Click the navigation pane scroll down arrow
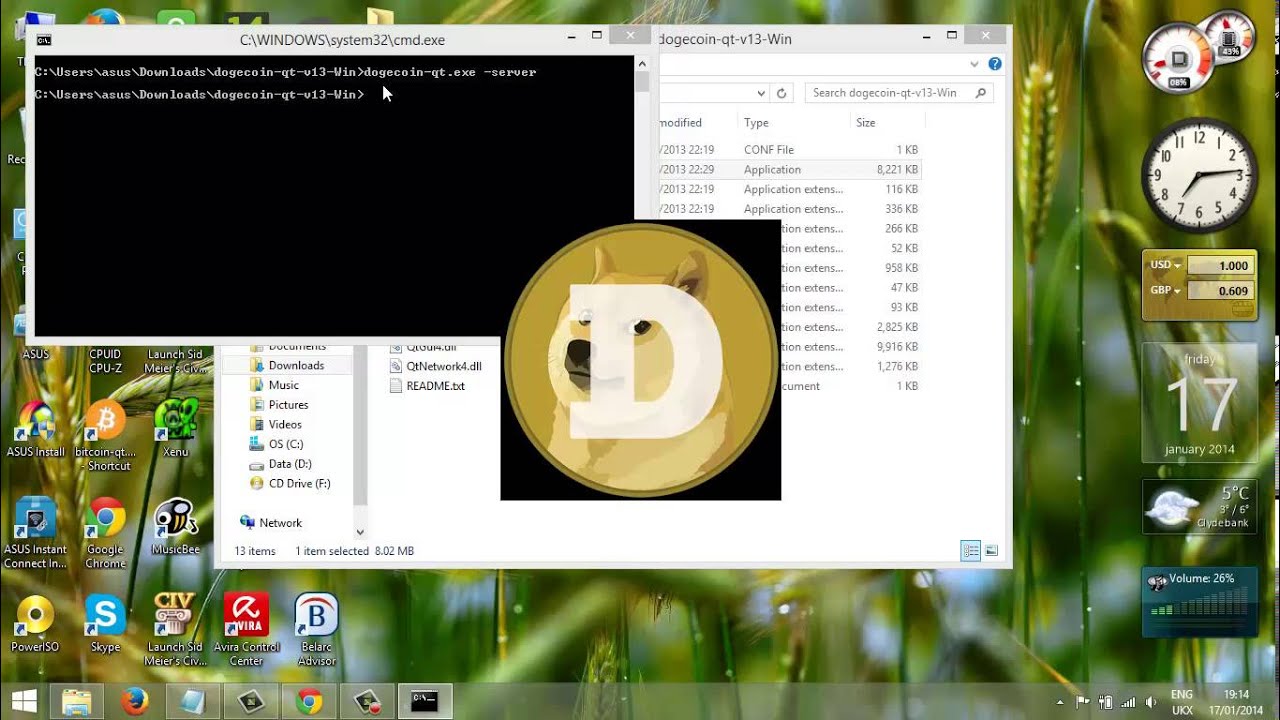 (360, 532)
